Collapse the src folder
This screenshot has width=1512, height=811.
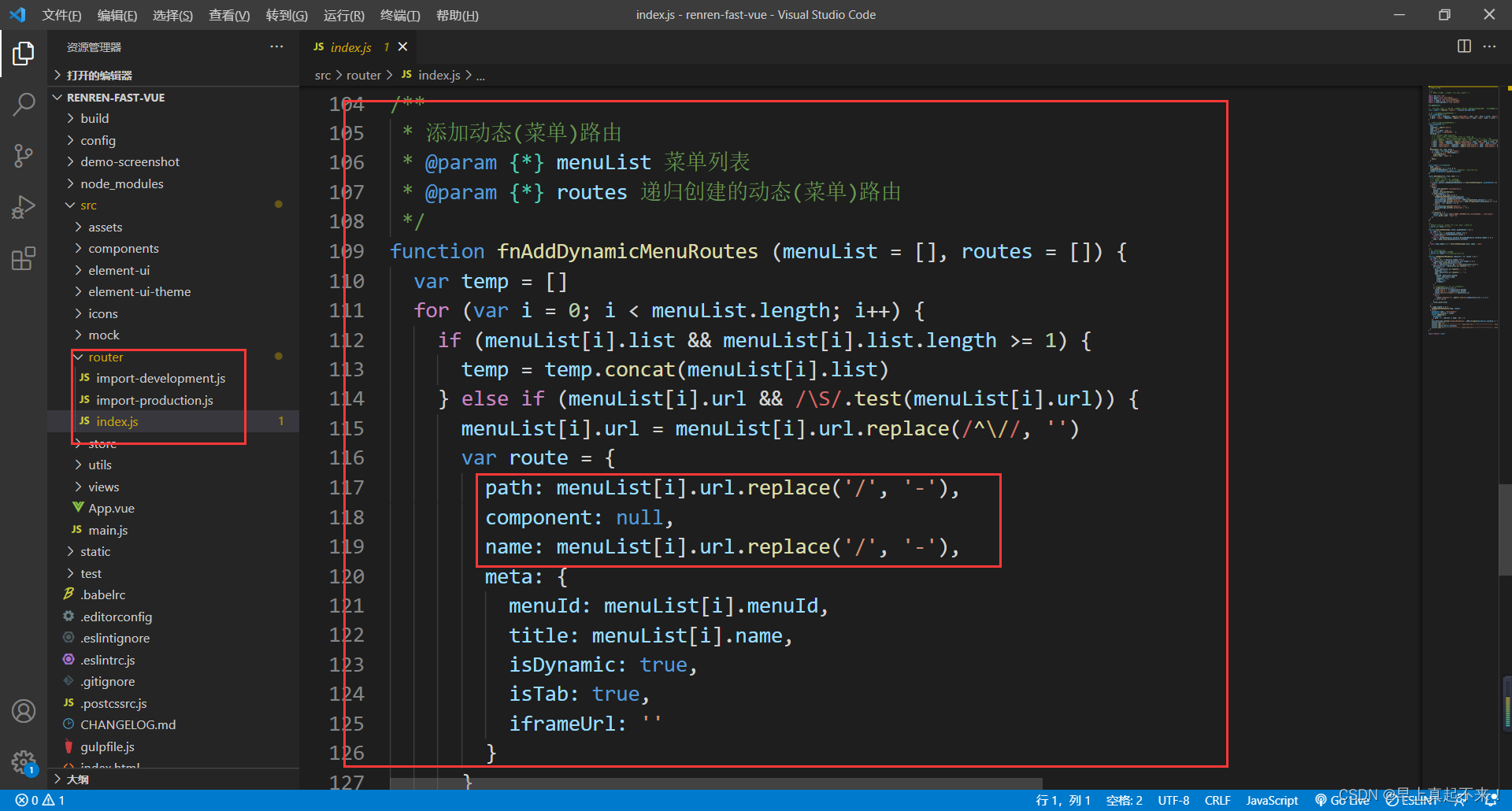point(88,205)
